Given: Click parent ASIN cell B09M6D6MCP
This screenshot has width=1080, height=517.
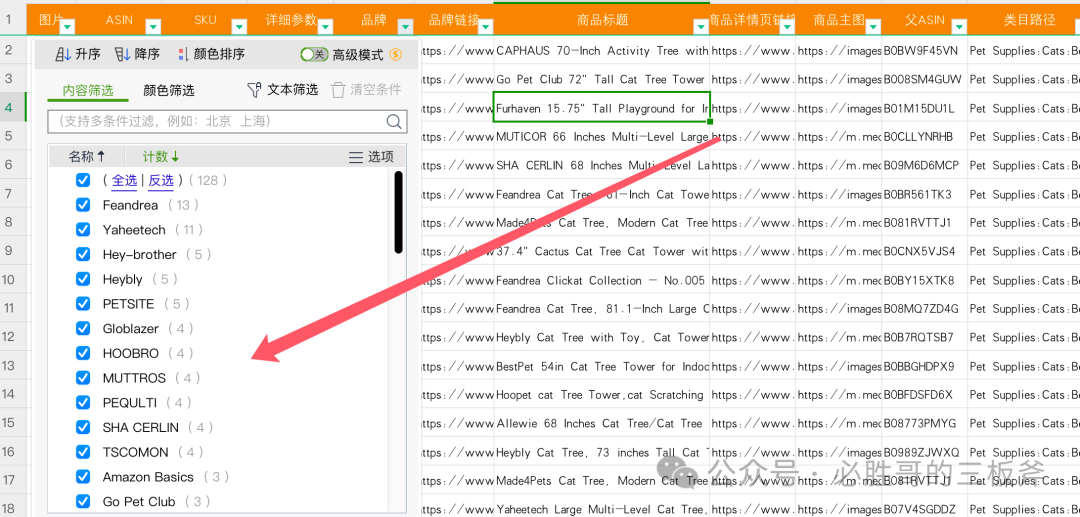Looking at the screenshot, I should 924,165.
